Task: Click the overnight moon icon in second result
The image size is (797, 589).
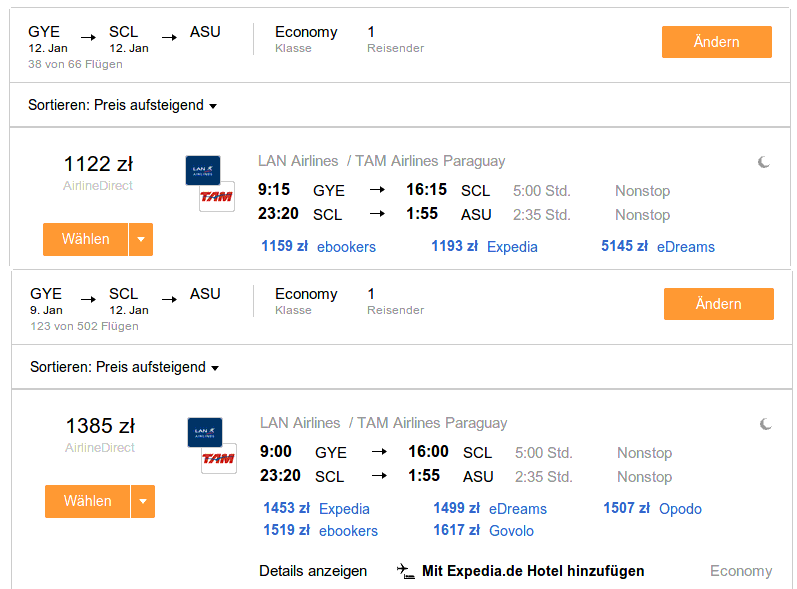Action: click(765, 424)
